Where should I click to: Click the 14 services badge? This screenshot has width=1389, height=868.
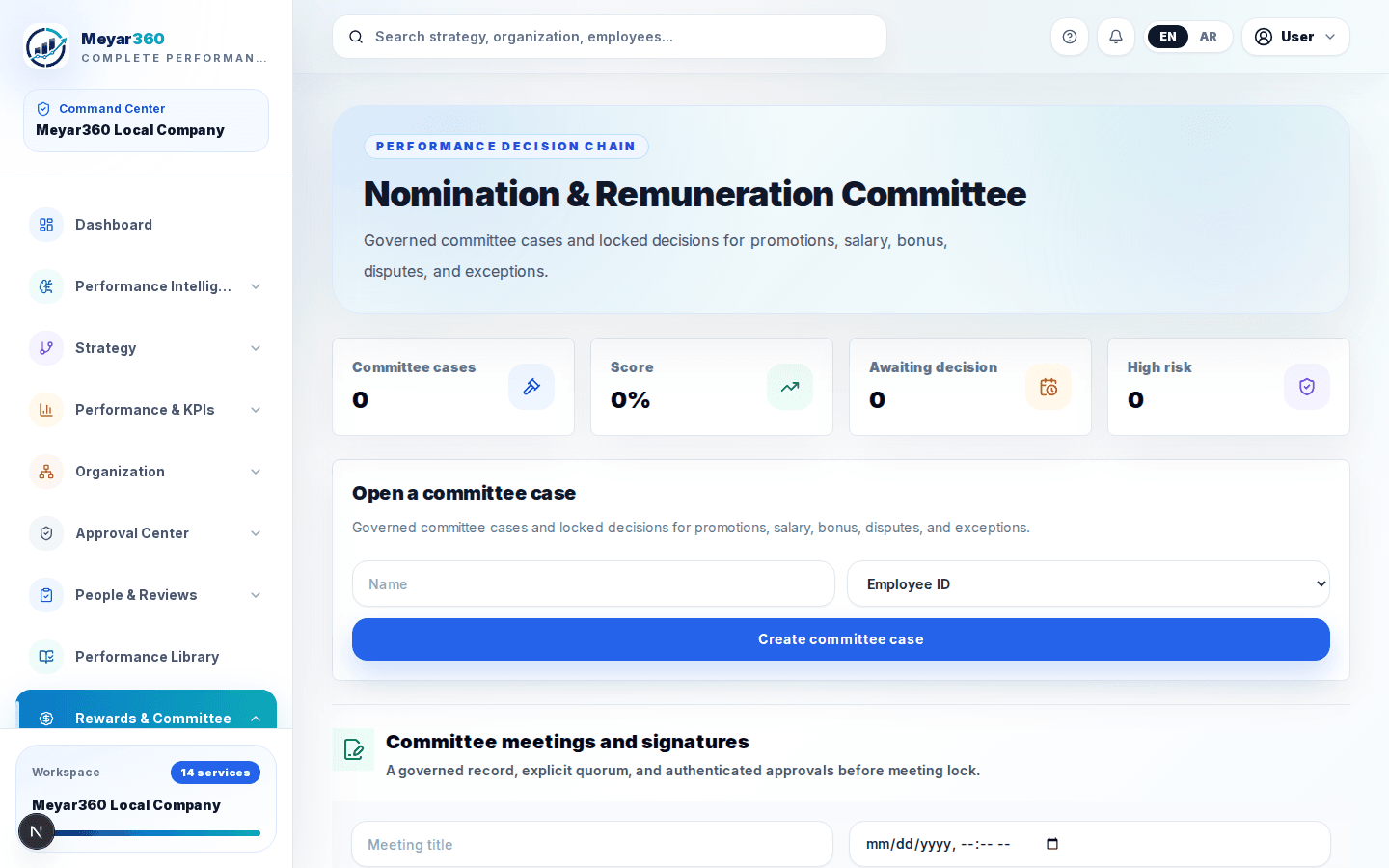(215, 773)
